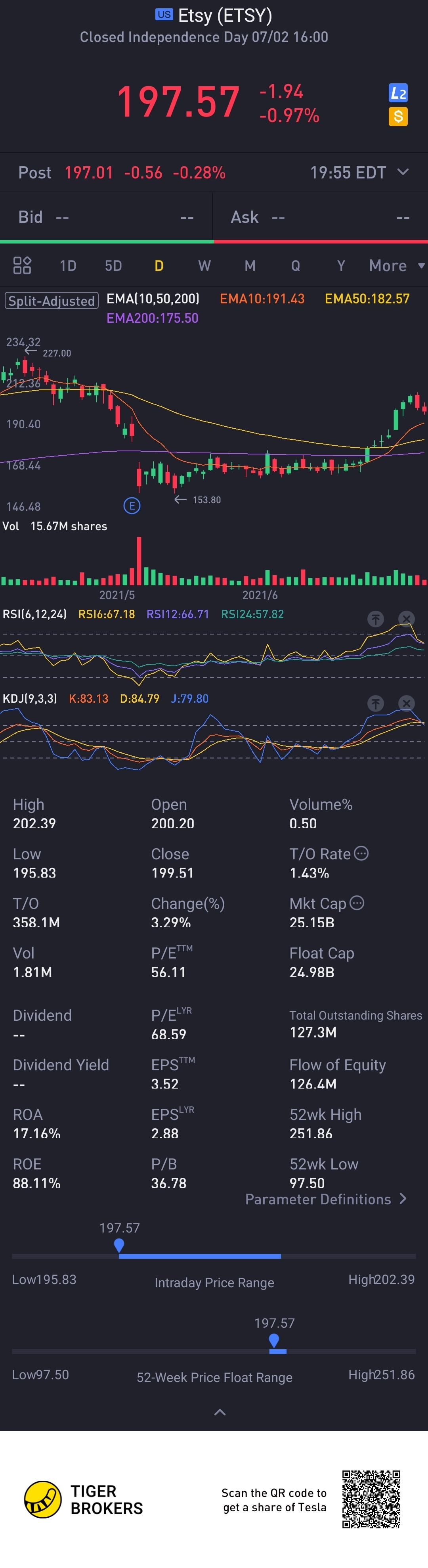Tap the ROE 88.11% value

(x=36, y=1183)
